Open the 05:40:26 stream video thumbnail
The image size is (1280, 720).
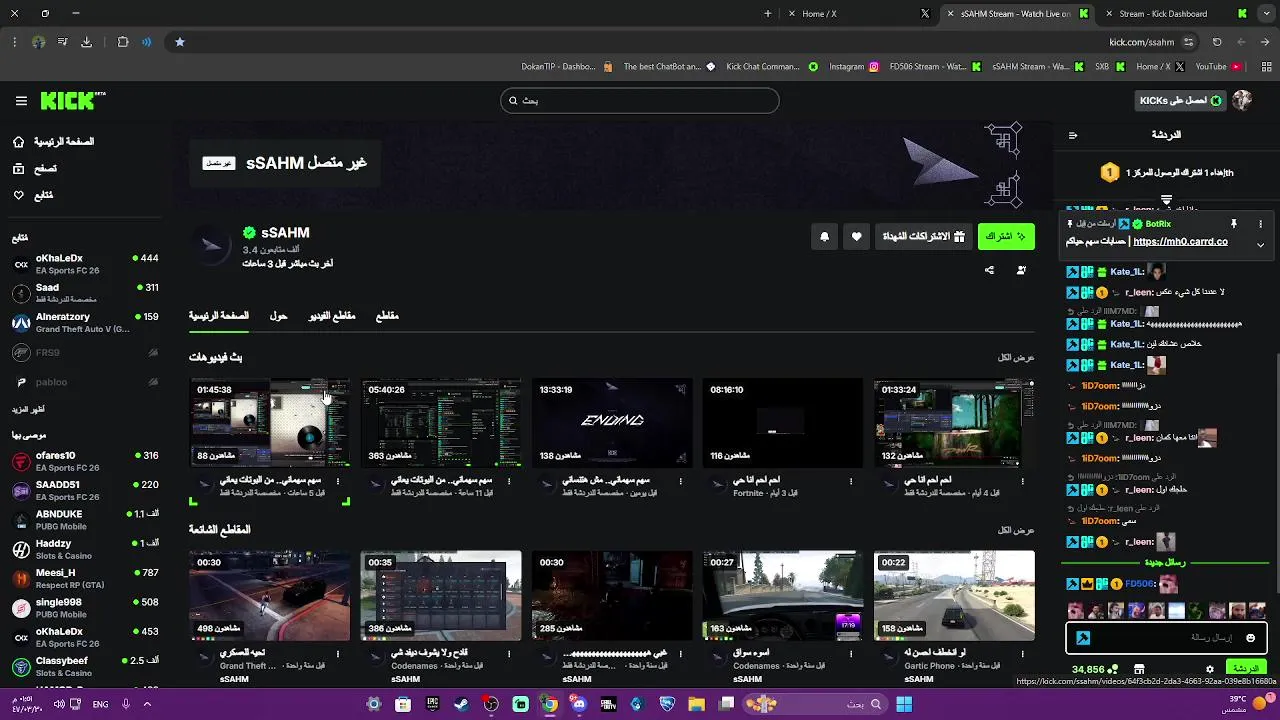[441, 423]
